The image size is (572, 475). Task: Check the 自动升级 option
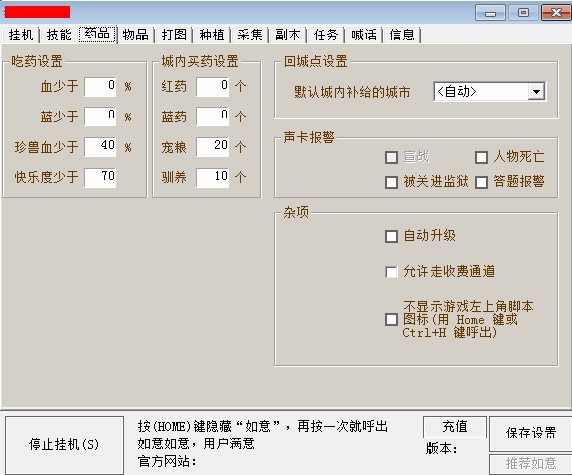391,236
